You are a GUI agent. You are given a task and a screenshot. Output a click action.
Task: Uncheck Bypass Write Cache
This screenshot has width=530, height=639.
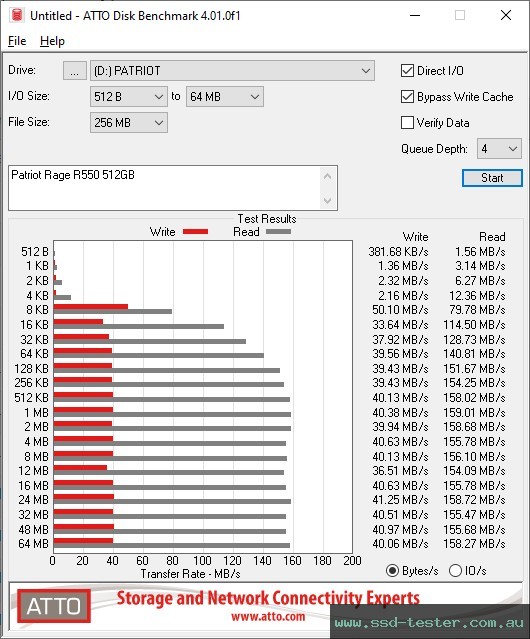(407, 97)
